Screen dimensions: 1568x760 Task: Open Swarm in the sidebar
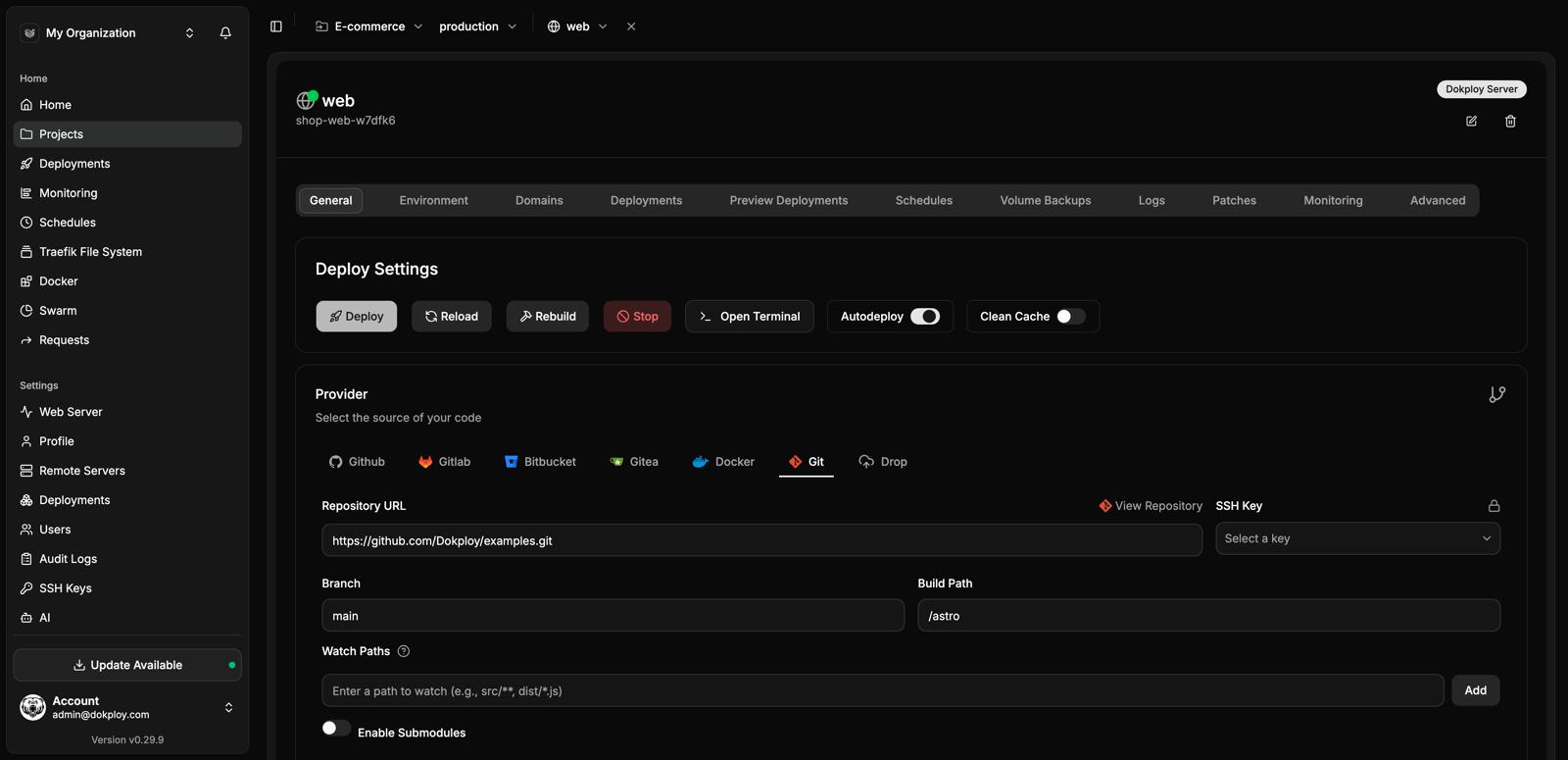pyautogui.click(x=127, y=311)
